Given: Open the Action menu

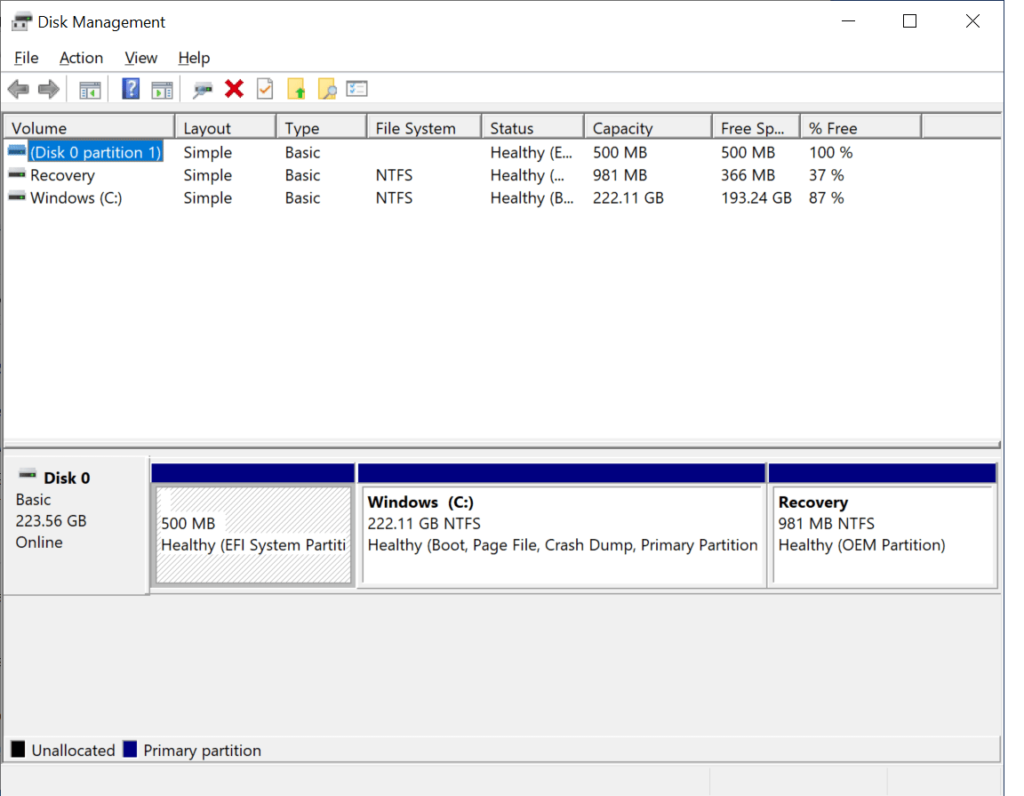Looking at the screenshot, I should (81, 58).
